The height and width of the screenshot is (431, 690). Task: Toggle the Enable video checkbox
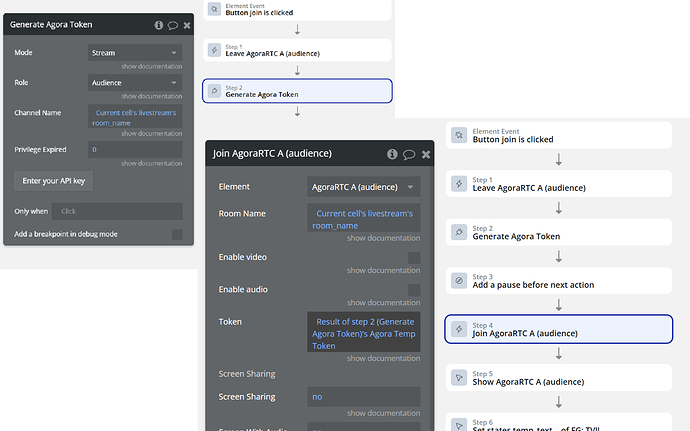(x=414, y=258)
